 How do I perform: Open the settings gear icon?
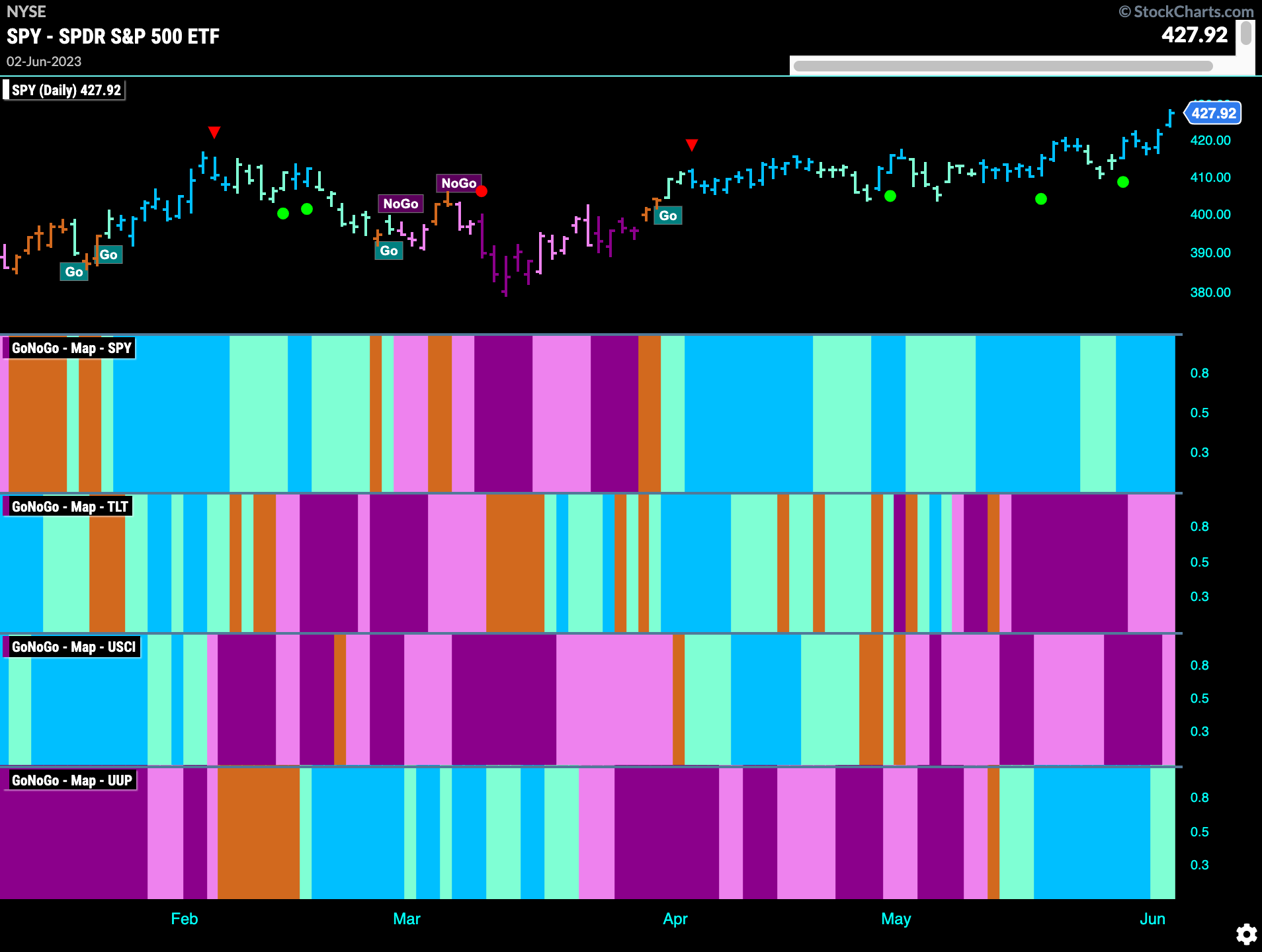pyautogui.click(x=1246, y=934)
